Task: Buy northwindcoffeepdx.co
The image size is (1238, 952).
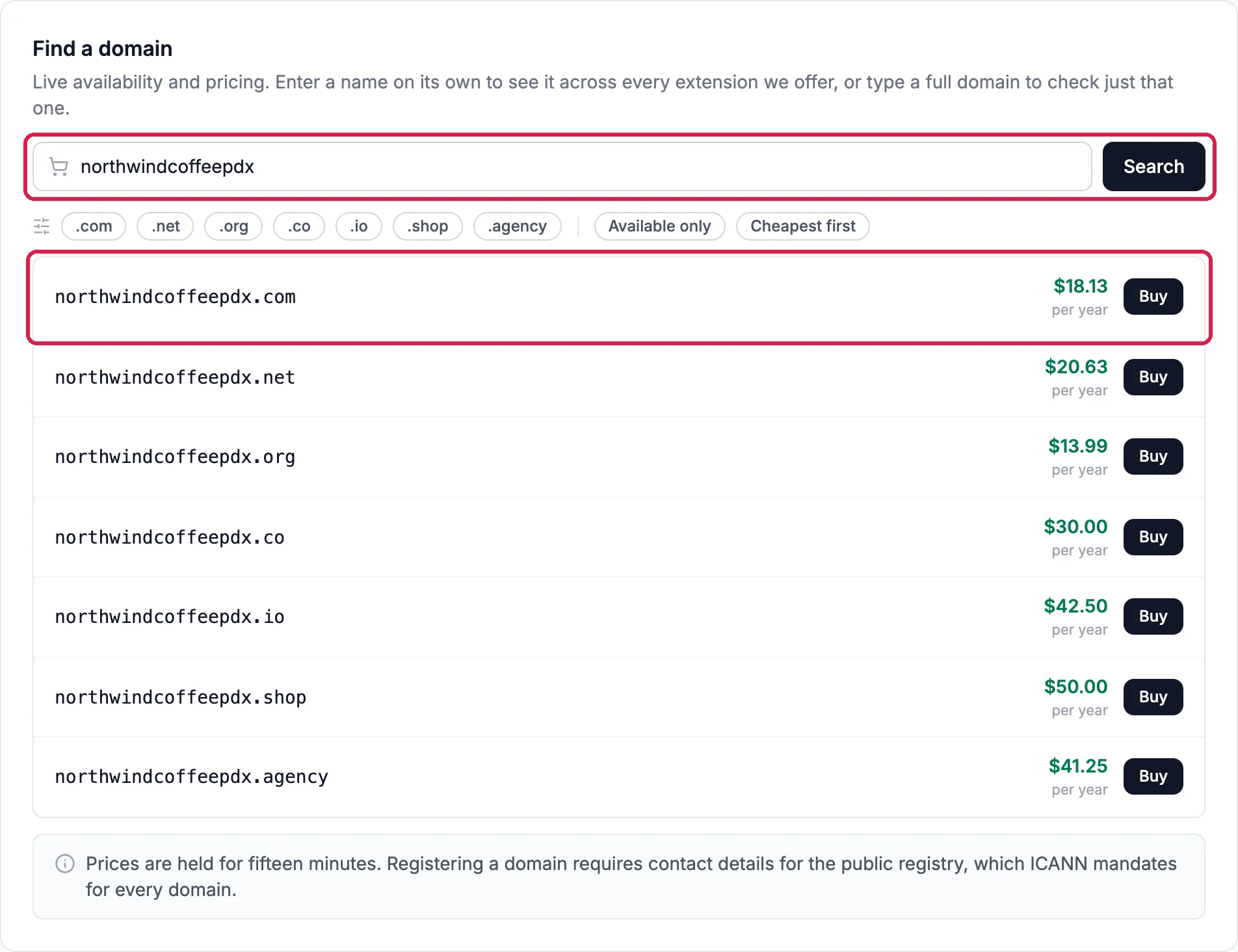Action: [x=1153, y=537]
